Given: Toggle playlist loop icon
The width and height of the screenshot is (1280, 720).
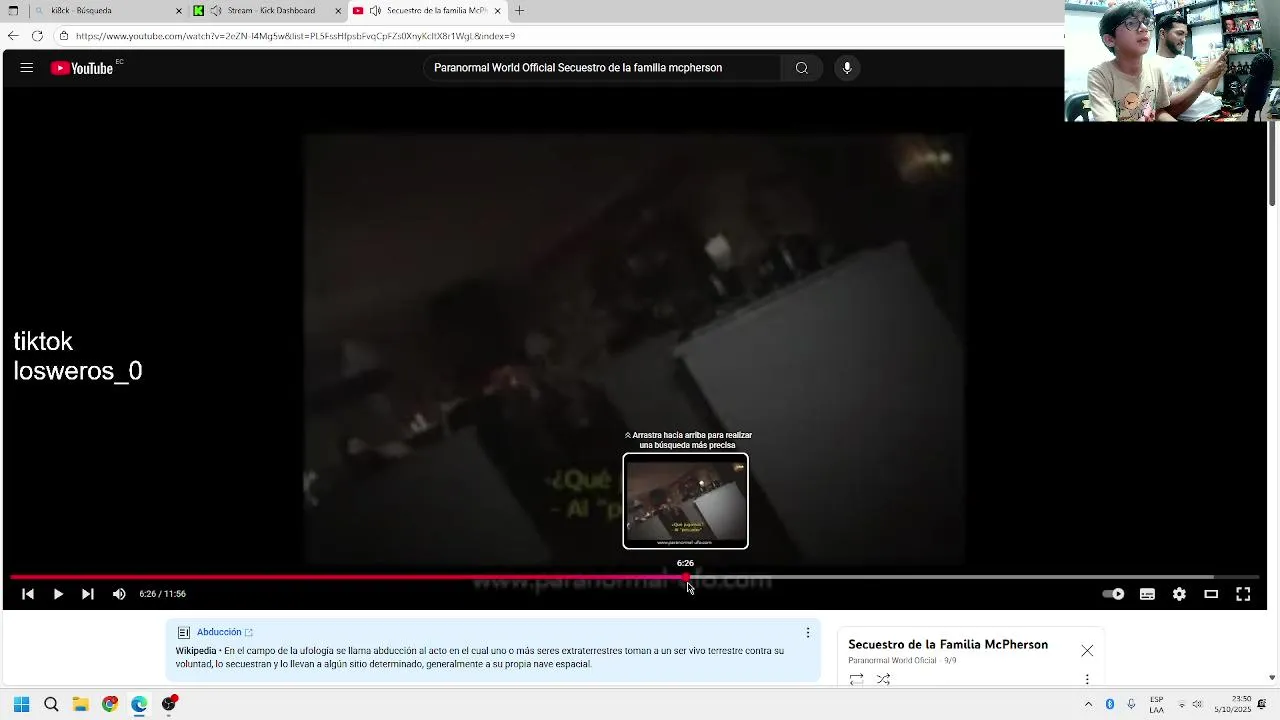Looking at the screenshot, I should 856,679.
